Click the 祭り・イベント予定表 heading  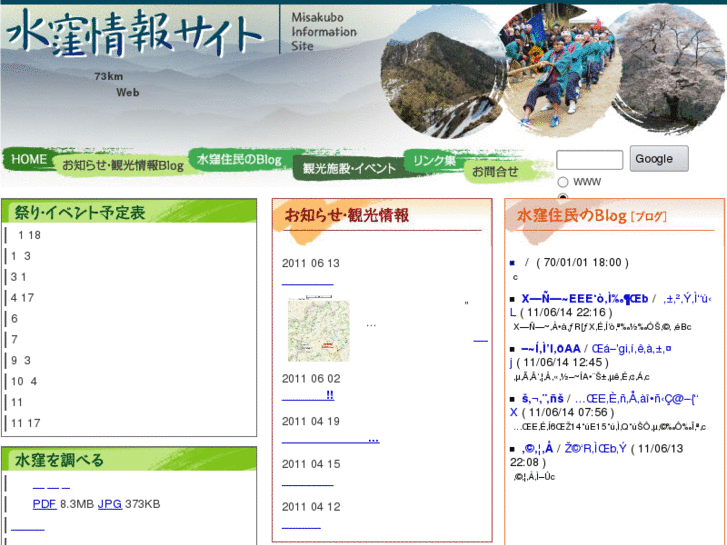tap(80, 212)
